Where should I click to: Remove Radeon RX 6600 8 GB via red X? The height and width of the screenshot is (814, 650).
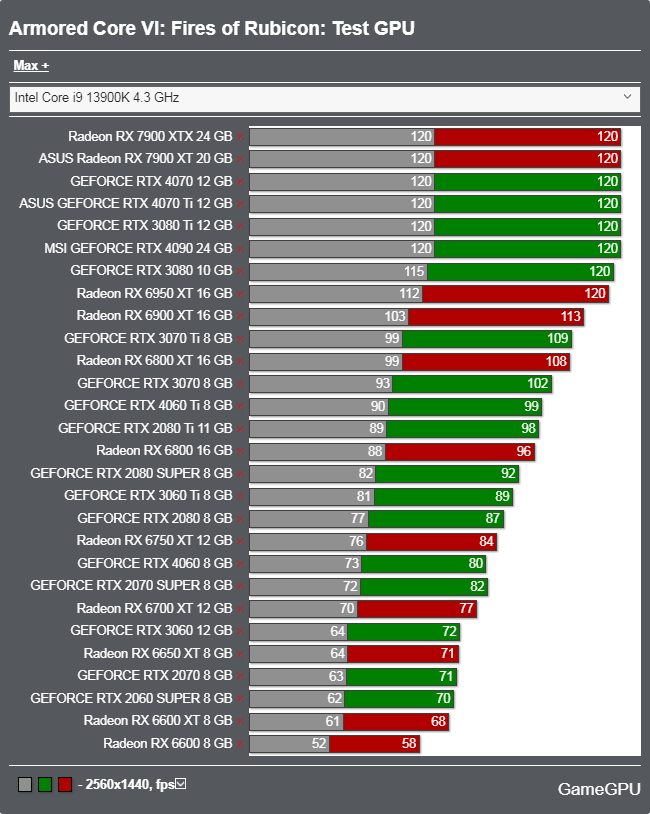[240, 744]
